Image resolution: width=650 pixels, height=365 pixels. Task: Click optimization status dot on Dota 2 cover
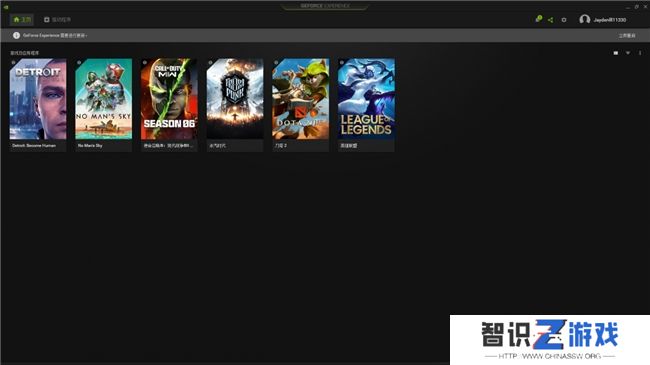click(x=276, y=63)
